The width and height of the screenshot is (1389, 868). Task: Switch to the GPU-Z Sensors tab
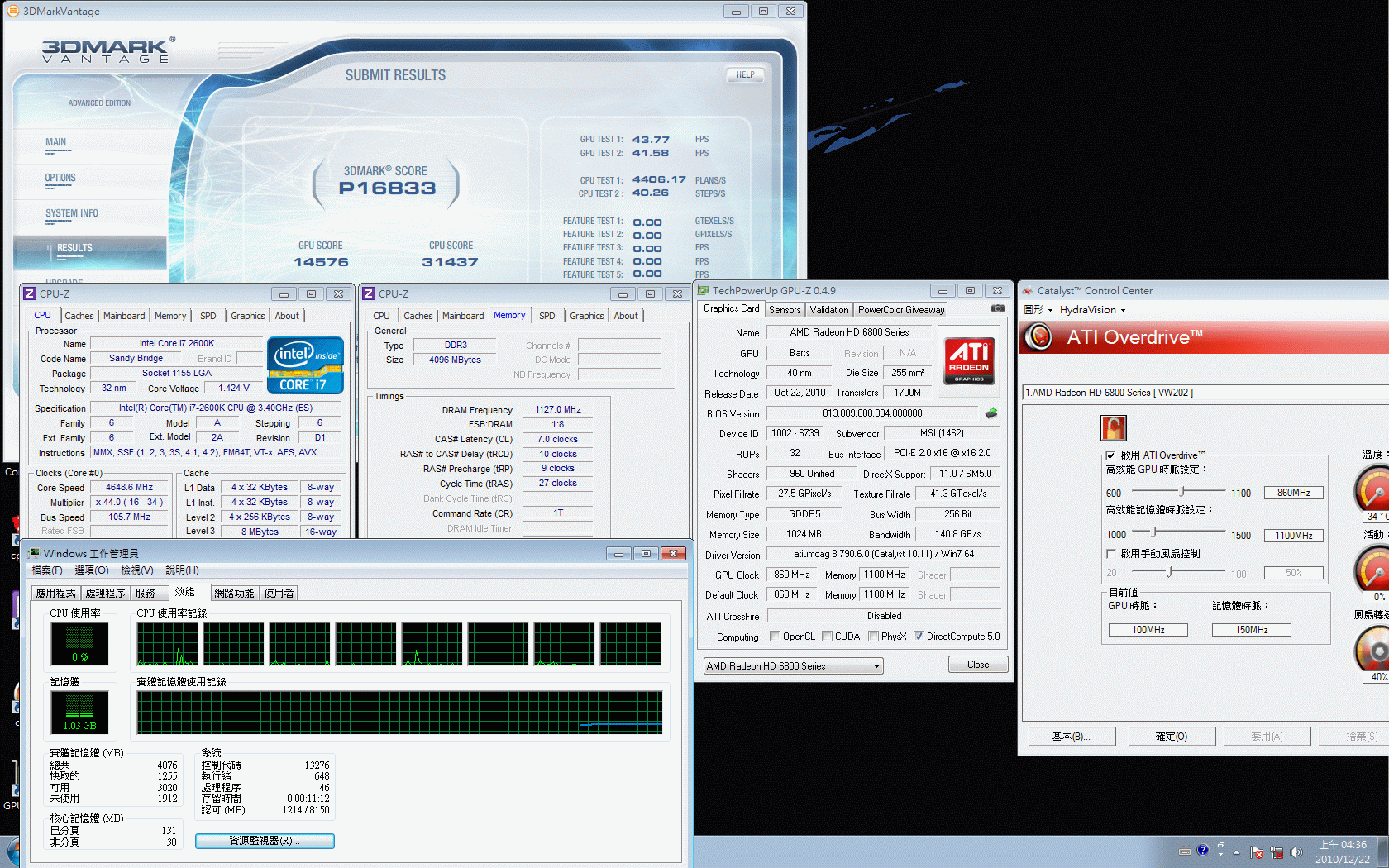(x=785, y=310)
